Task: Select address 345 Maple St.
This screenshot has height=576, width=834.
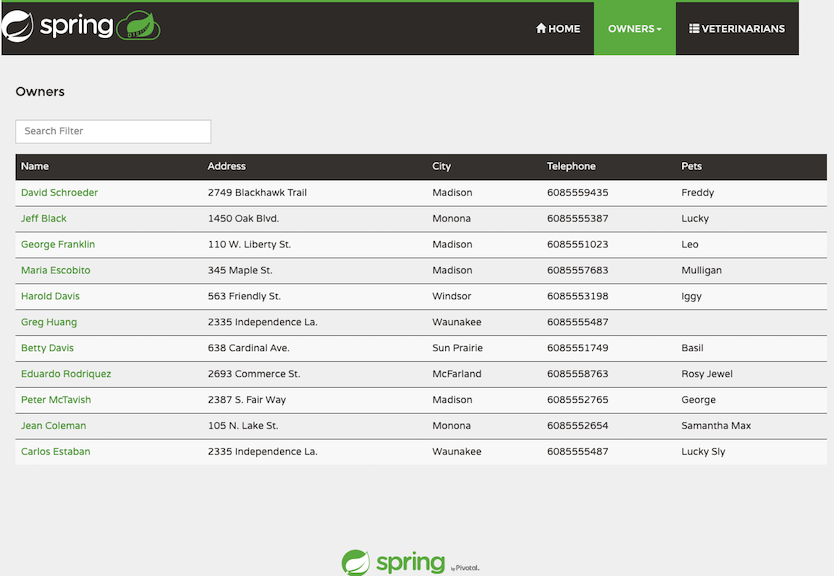Action: pyautogui.click(x=240, y=270)
